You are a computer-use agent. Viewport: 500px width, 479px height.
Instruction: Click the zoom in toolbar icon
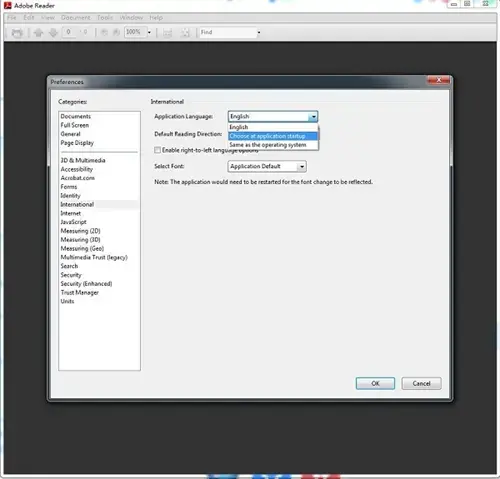pyautogui.click(x=116, y=32)
